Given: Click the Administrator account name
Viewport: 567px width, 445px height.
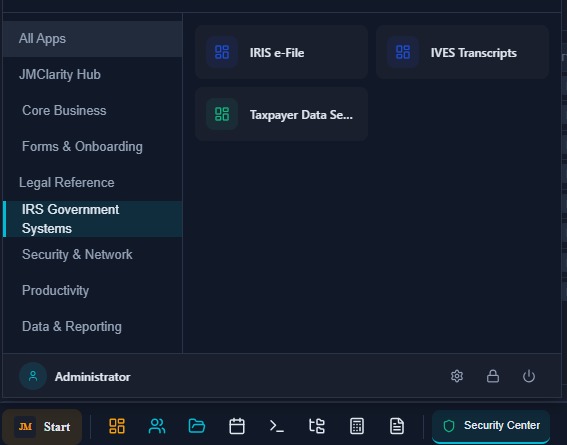Looking at the screenshot, I should click(x=93, y=377).
